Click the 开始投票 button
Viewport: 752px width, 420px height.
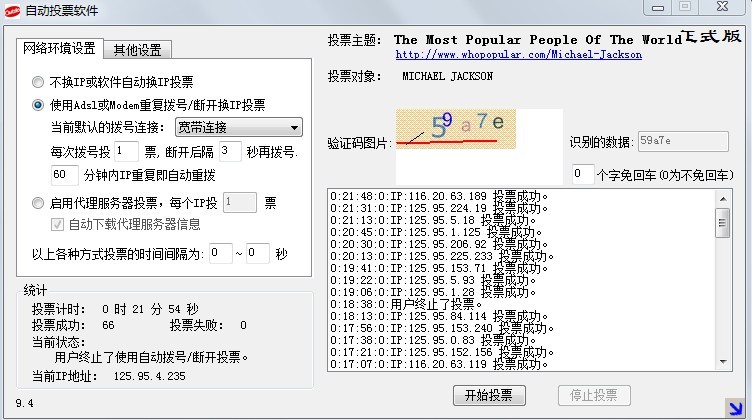489,394
